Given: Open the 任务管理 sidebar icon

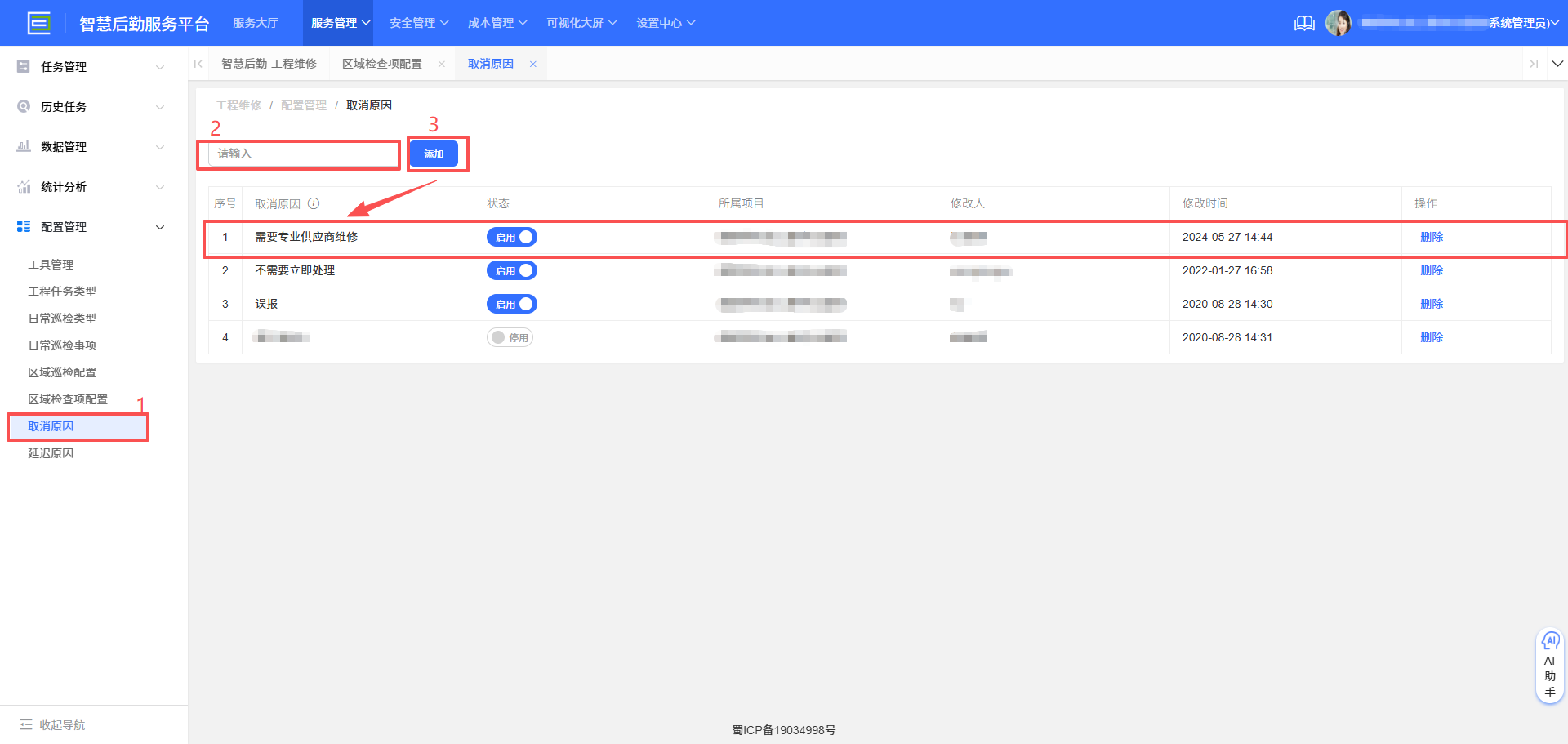Looking at the screenshot, I should coord(24,66).
